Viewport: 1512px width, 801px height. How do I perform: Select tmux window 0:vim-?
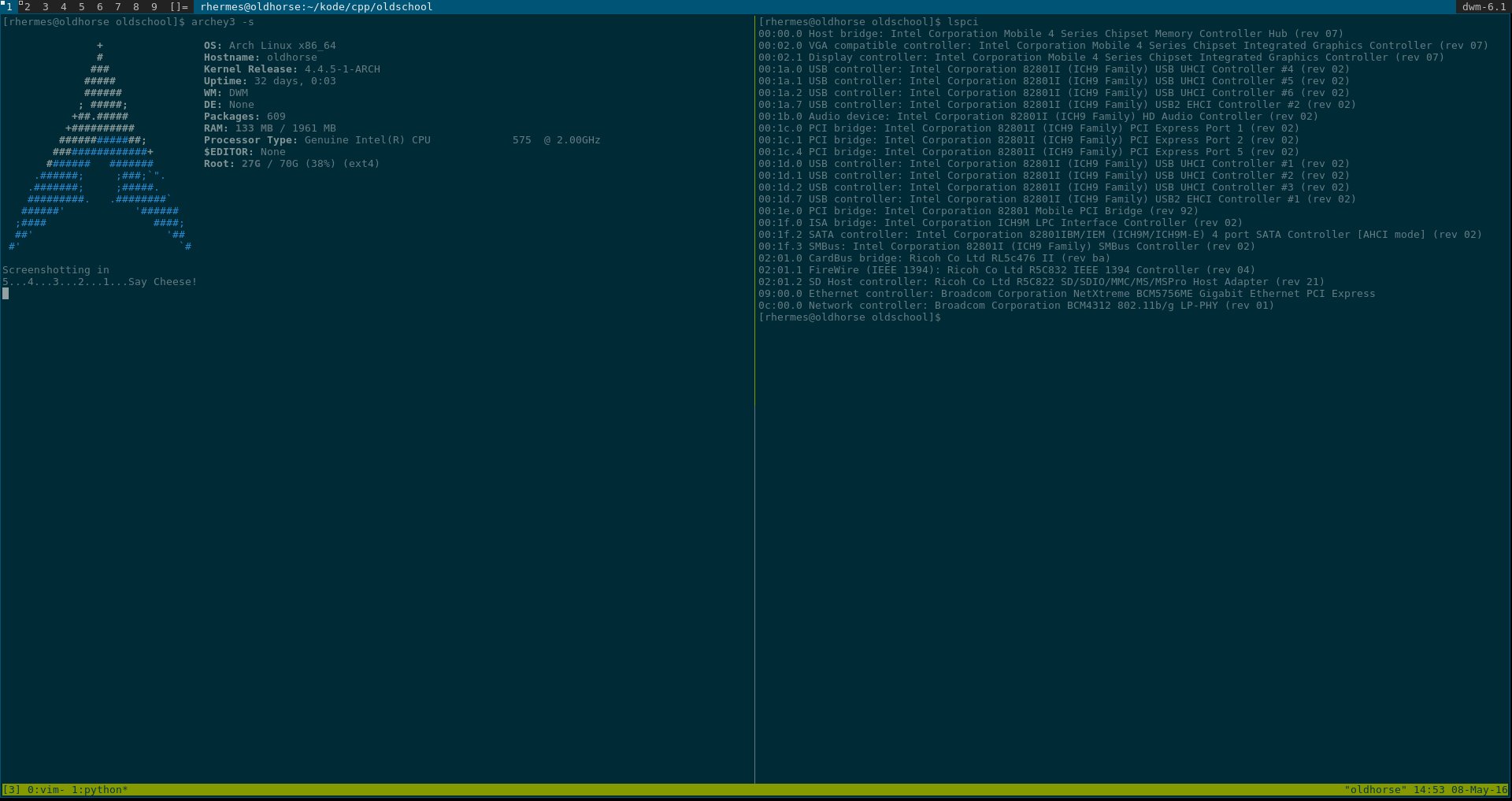click(x=46, y=790)
